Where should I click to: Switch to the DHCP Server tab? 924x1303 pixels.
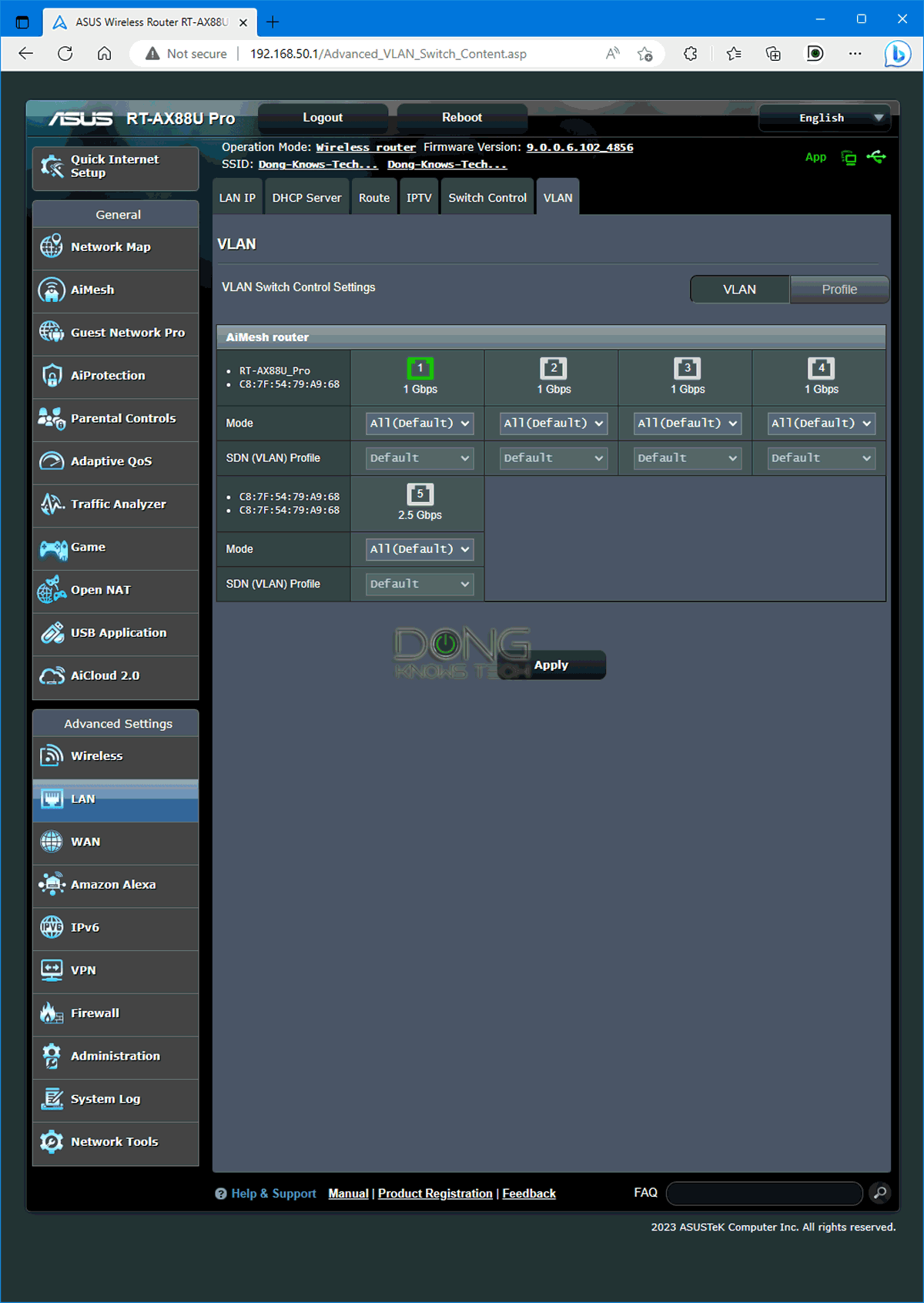click(x=306, y=198)
